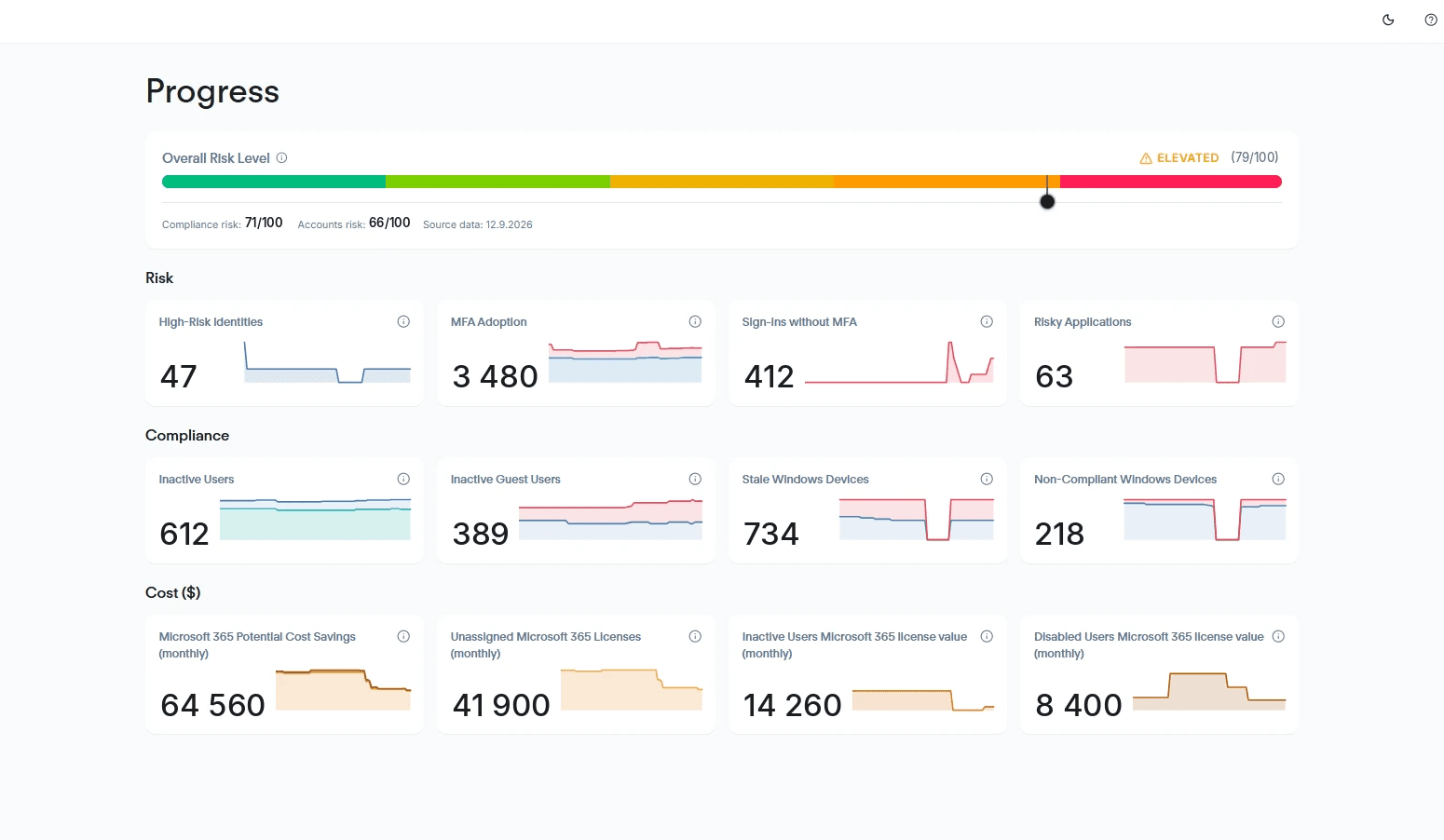Screen dimensions: 1444x840
Task: Click the Risky Applications card title
Action: (1083, 322)
